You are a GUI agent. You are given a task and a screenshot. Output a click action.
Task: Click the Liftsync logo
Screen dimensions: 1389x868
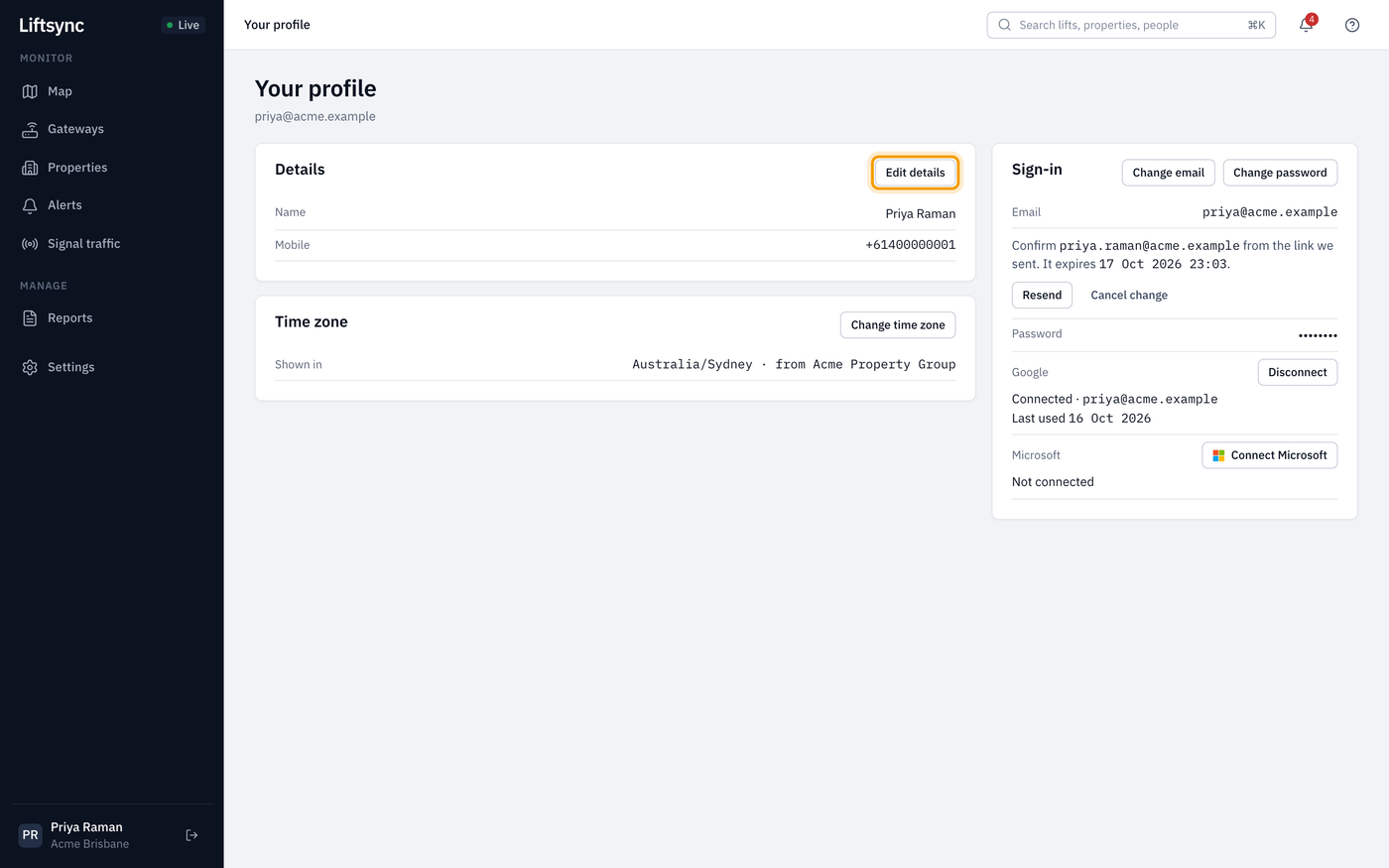(52, 26)
